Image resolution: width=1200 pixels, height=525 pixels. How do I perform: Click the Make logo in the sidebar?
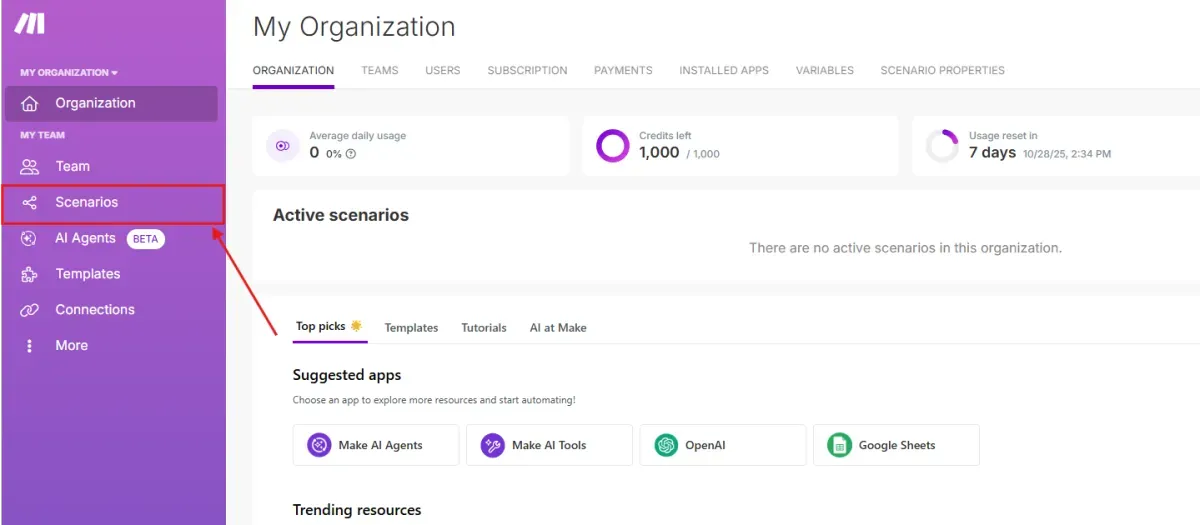tap(30, 23)
